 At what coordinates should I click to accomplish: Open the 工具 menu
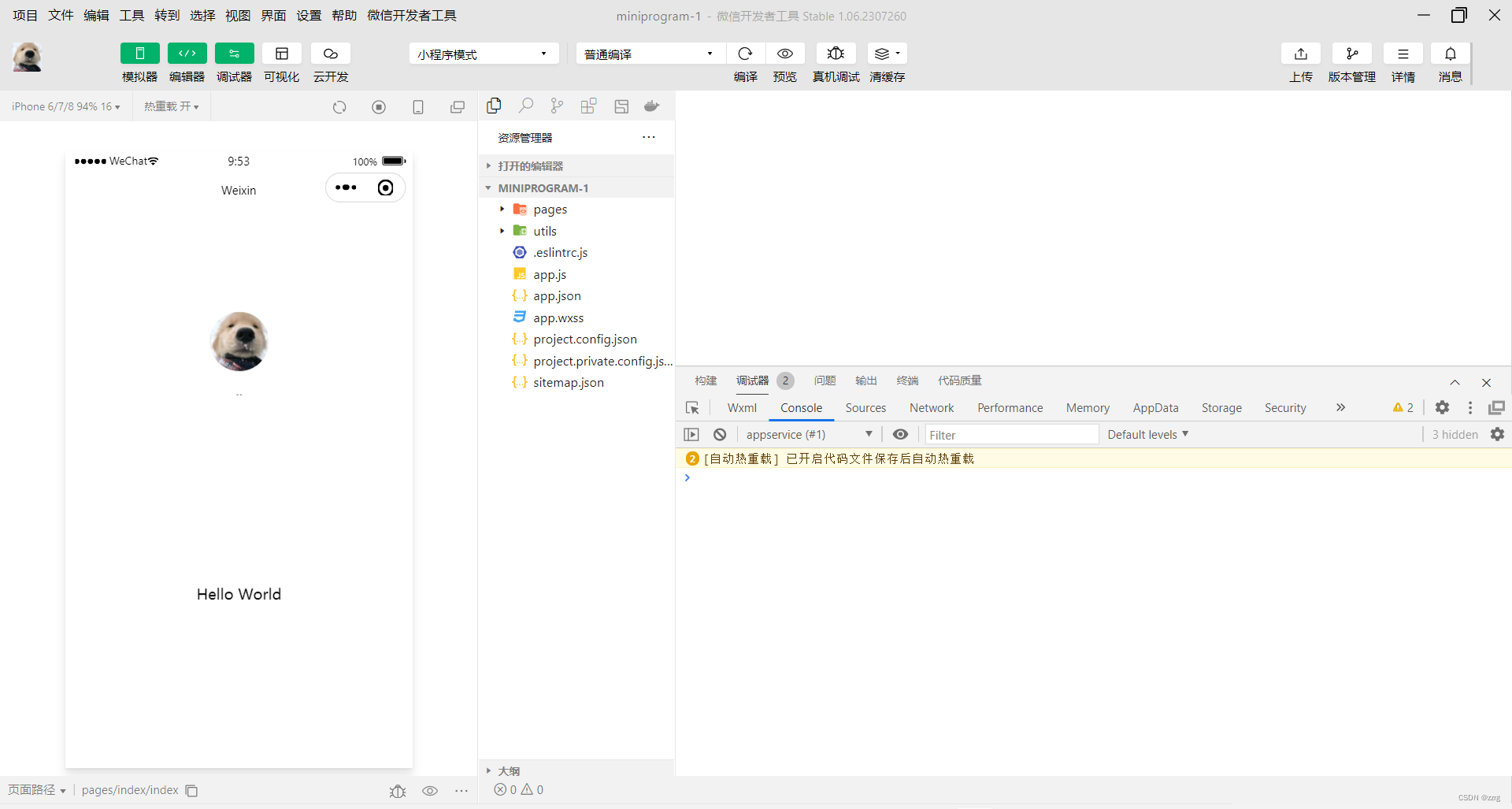point(131,15)
